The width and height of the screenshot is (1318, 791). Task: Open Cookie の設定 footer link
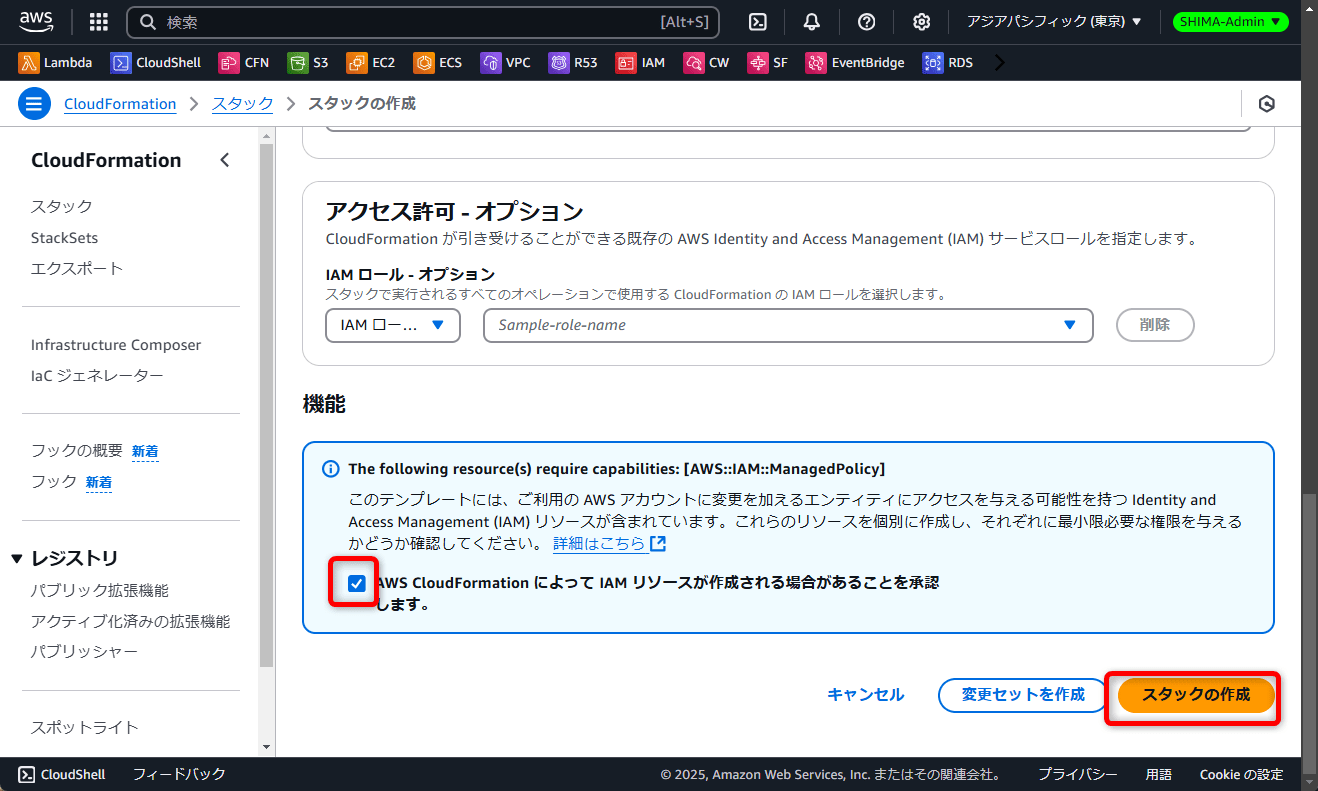pyautogui.click(x=1241, y=774)
